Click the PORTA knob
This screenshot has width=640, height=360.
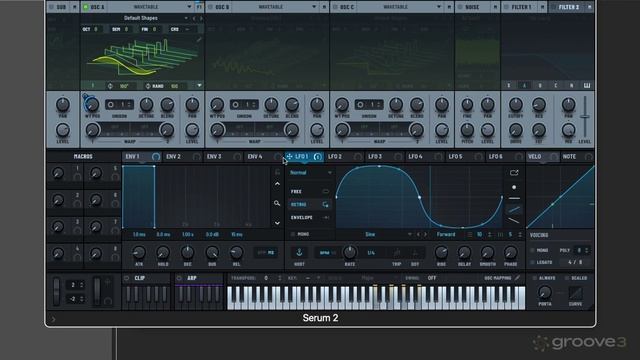[544, 292]
